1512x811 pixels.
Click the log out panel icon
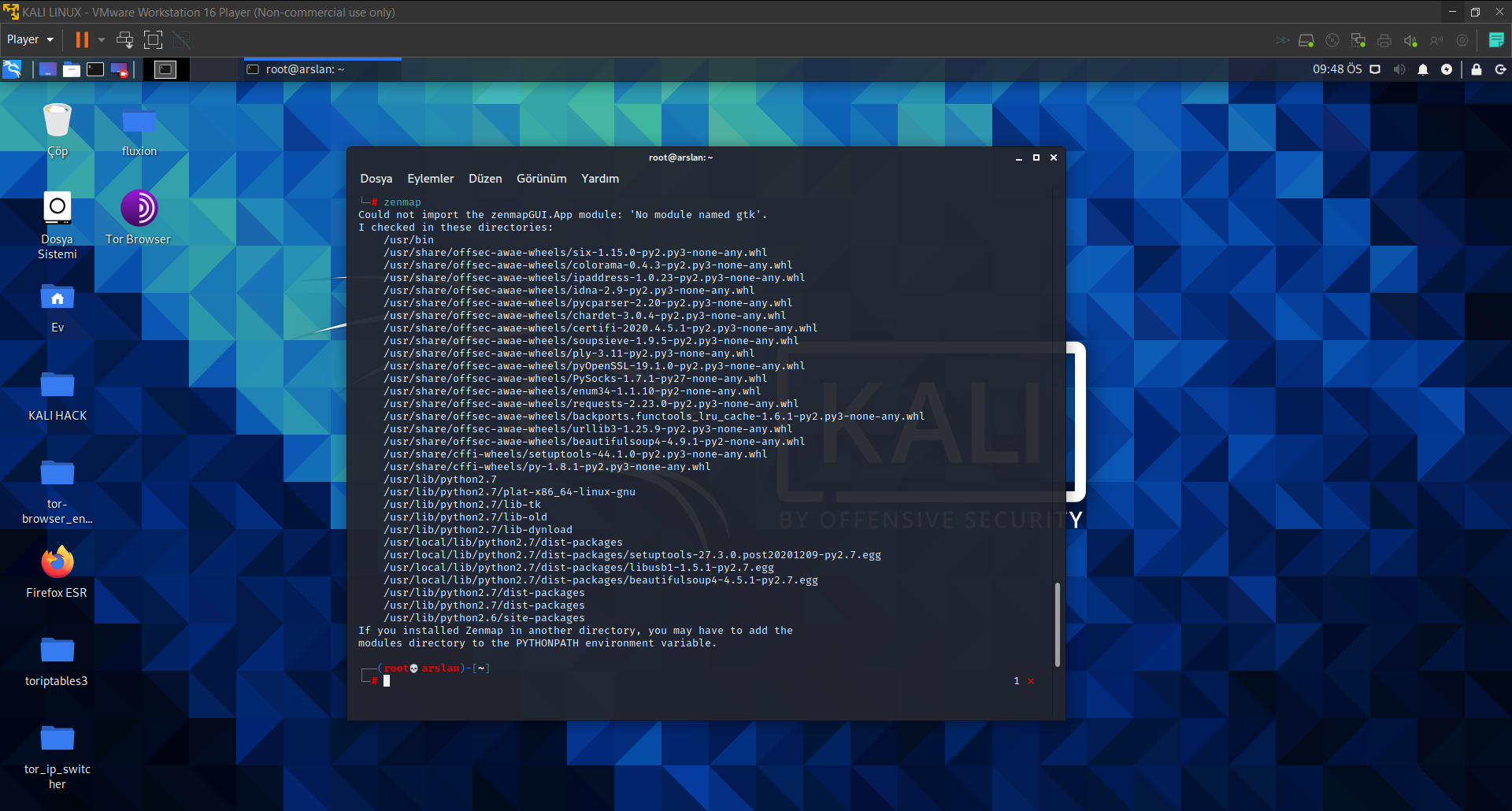1500,69
